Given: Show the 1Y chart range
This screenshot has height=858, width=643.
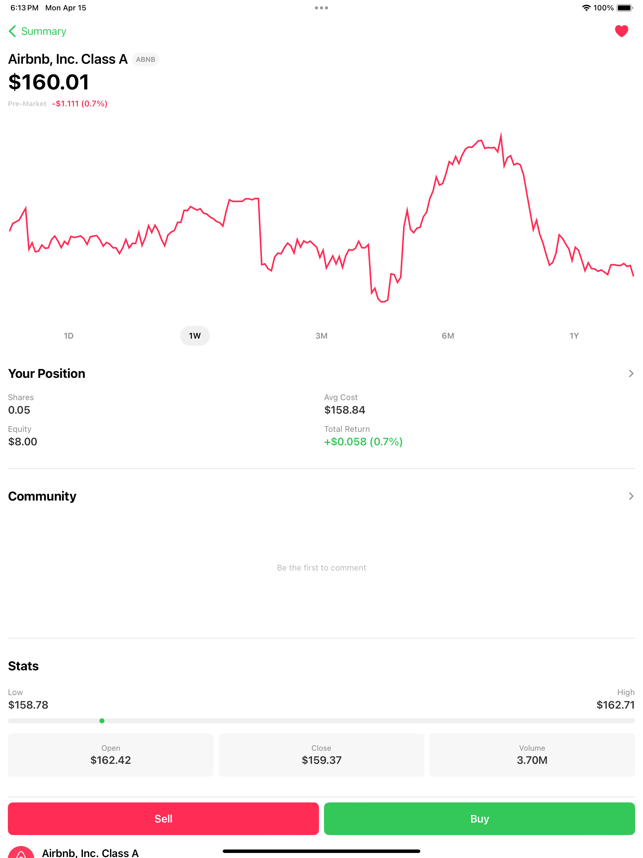Looking at the screenshot, I should pyautogui.click(x=574, y=335).
